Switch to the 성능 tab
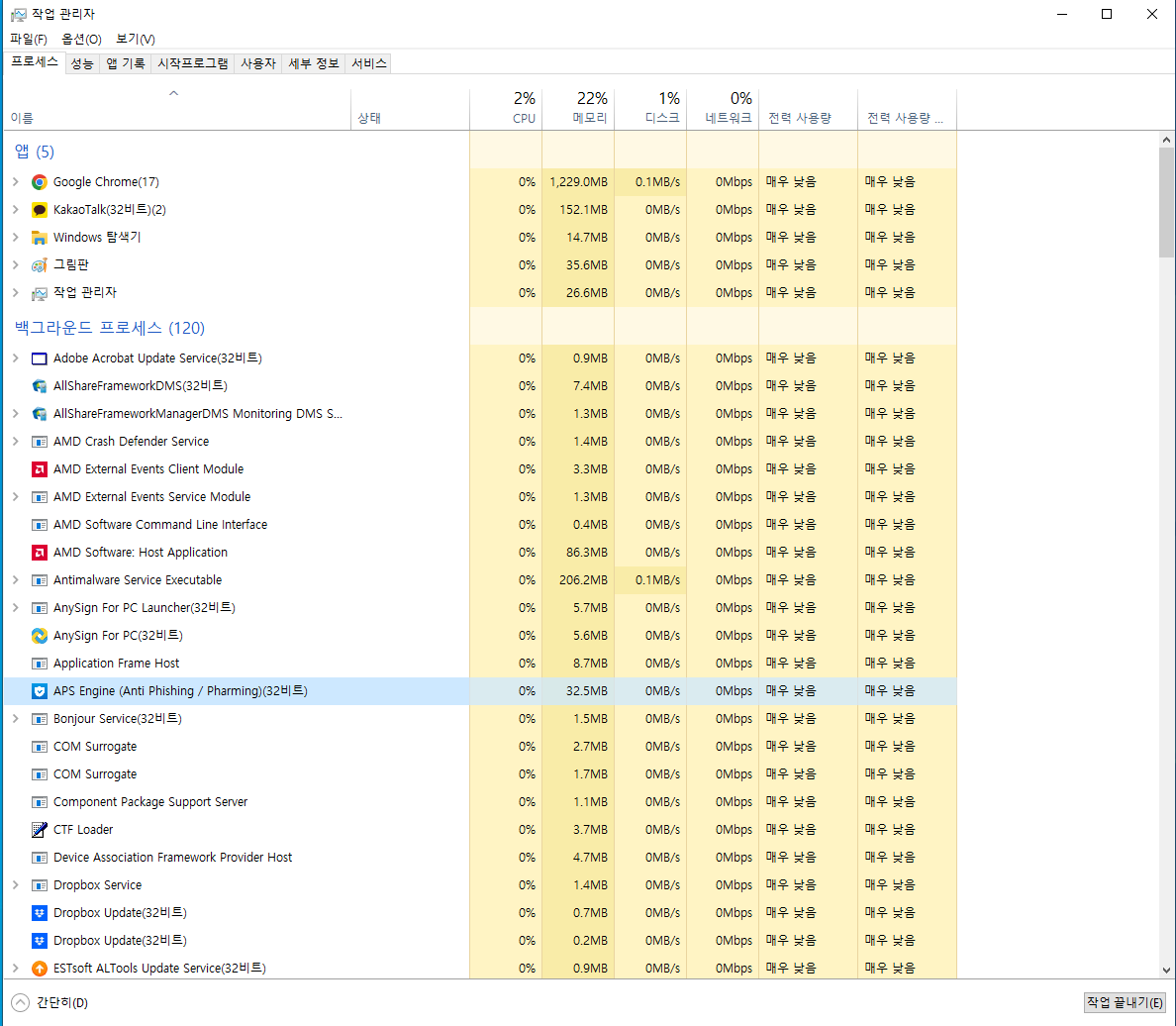 83,62
